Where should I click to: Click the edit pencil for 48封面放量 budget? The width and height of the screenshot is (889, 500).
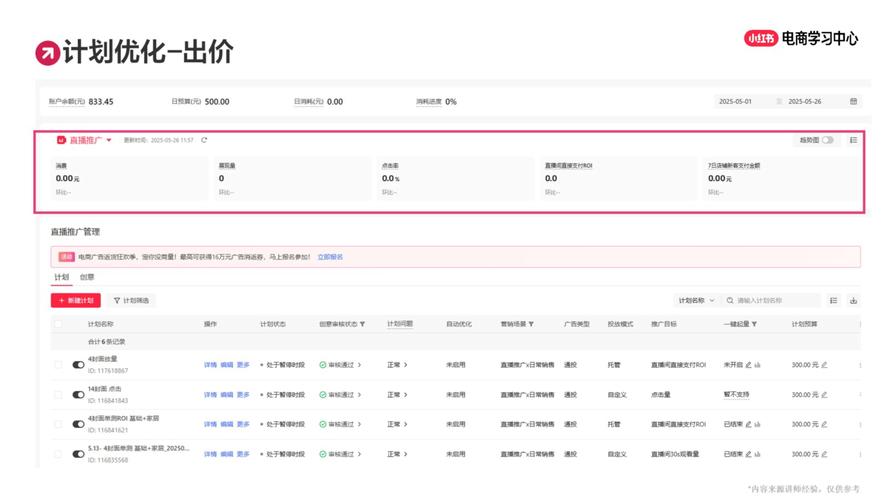(x=824, y=365)
